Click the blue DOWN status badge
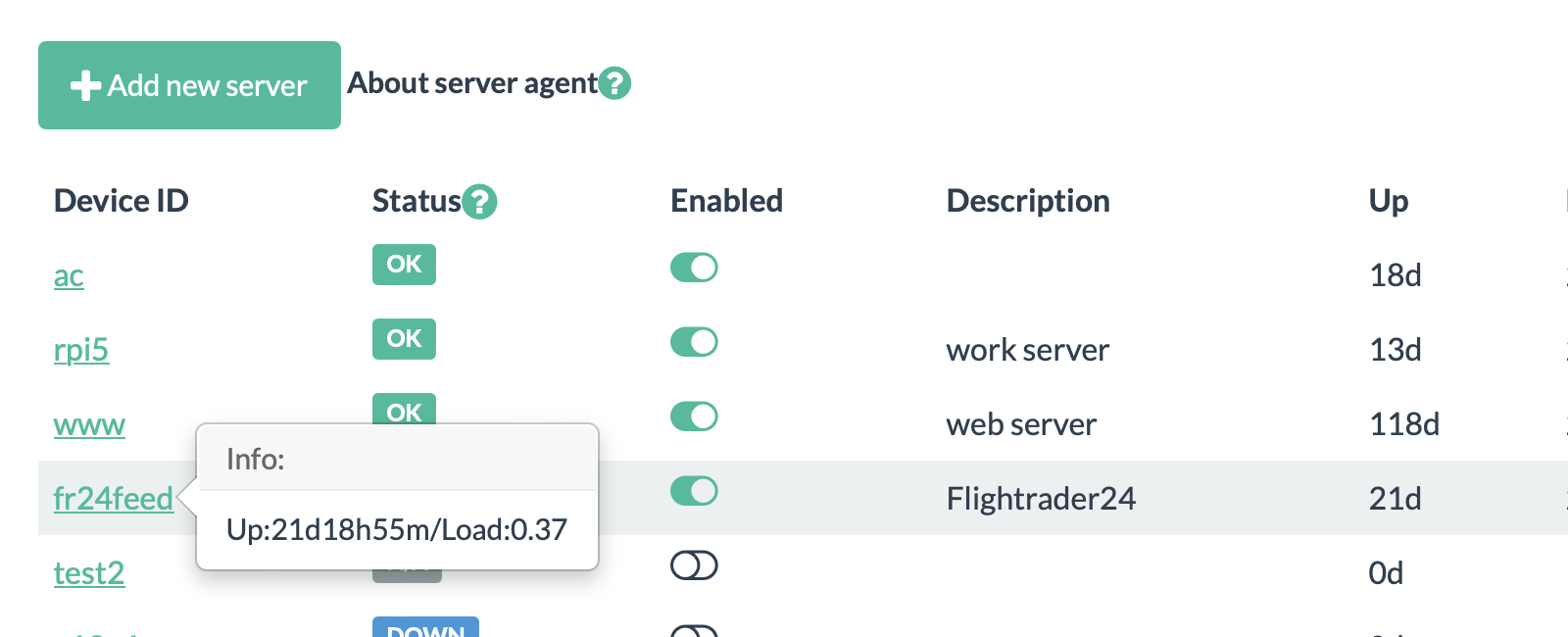The width and height of the screenshot is (1568, 637). click(x=425, y=627)
